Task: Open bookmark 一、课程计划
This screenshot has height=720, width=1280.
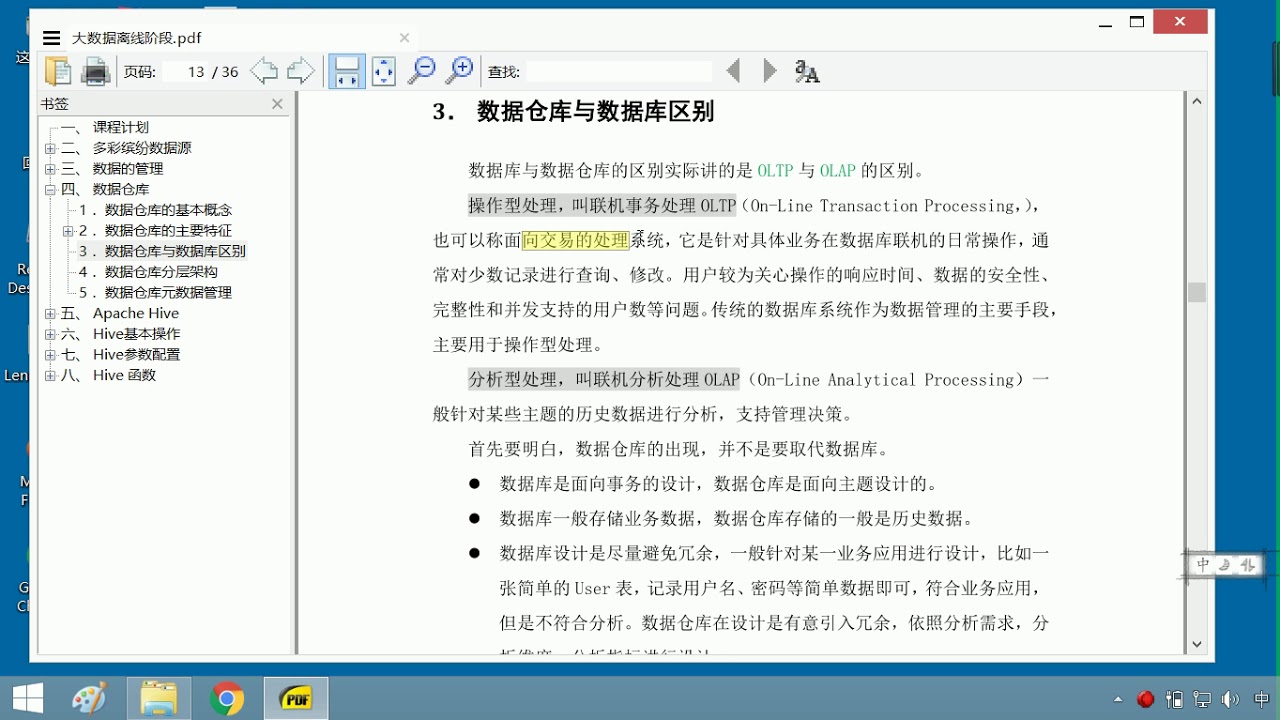Action: click(x=105, y=127)
